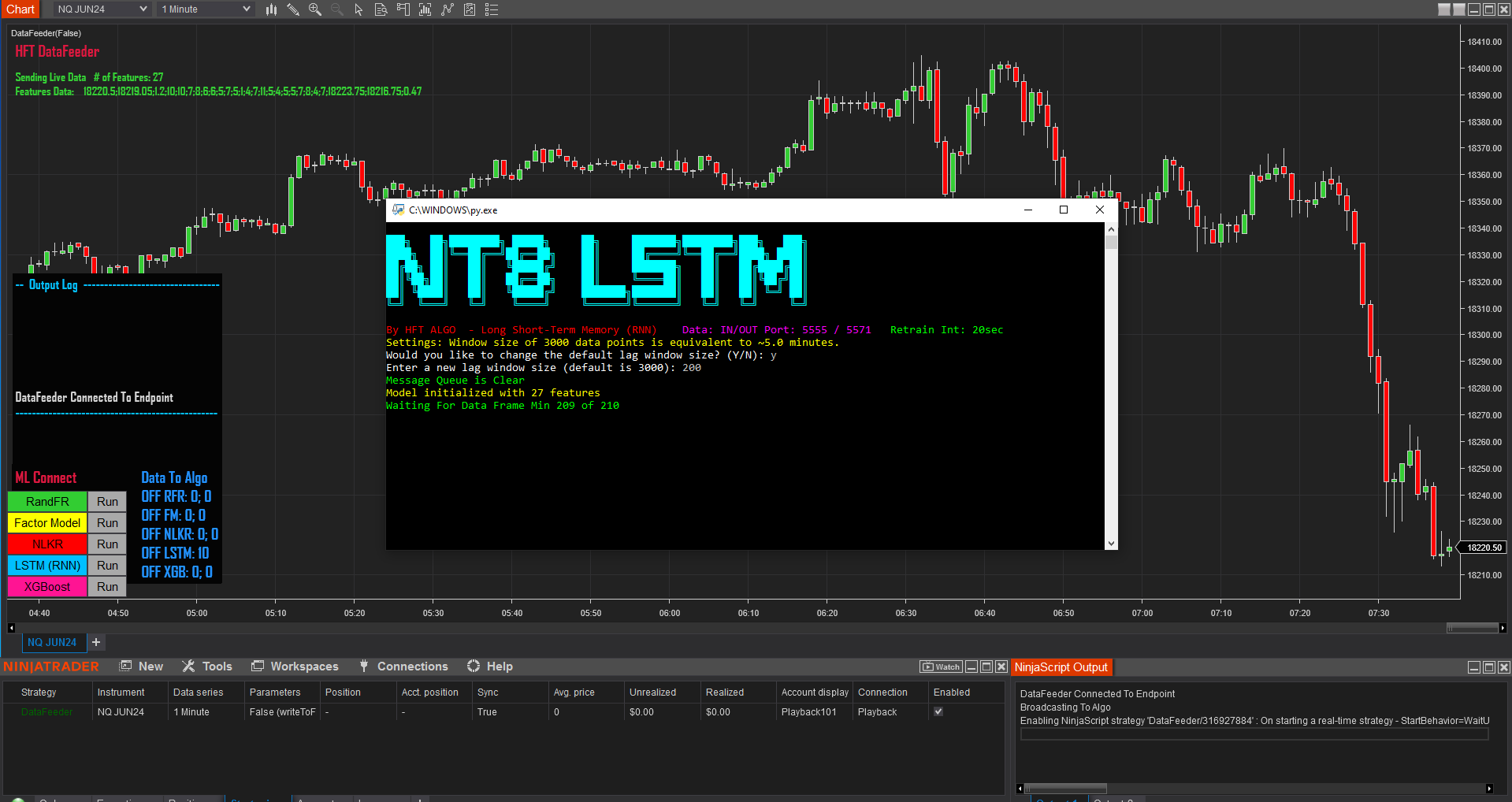
Task: Open the bar type chart style icon
Action: click(x=271, y=9)
